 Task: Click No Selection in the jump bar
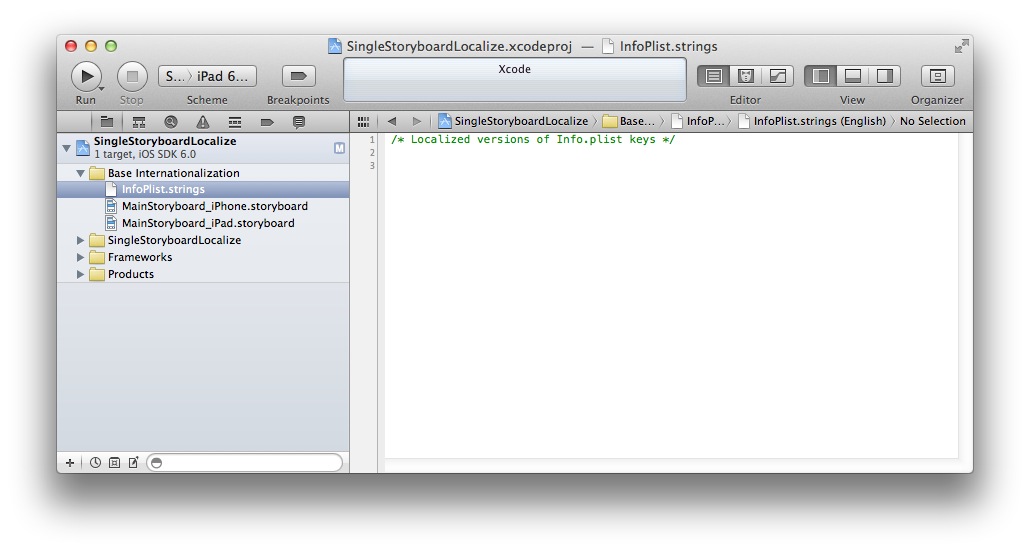pyautogui.click(x=933, y=121)
